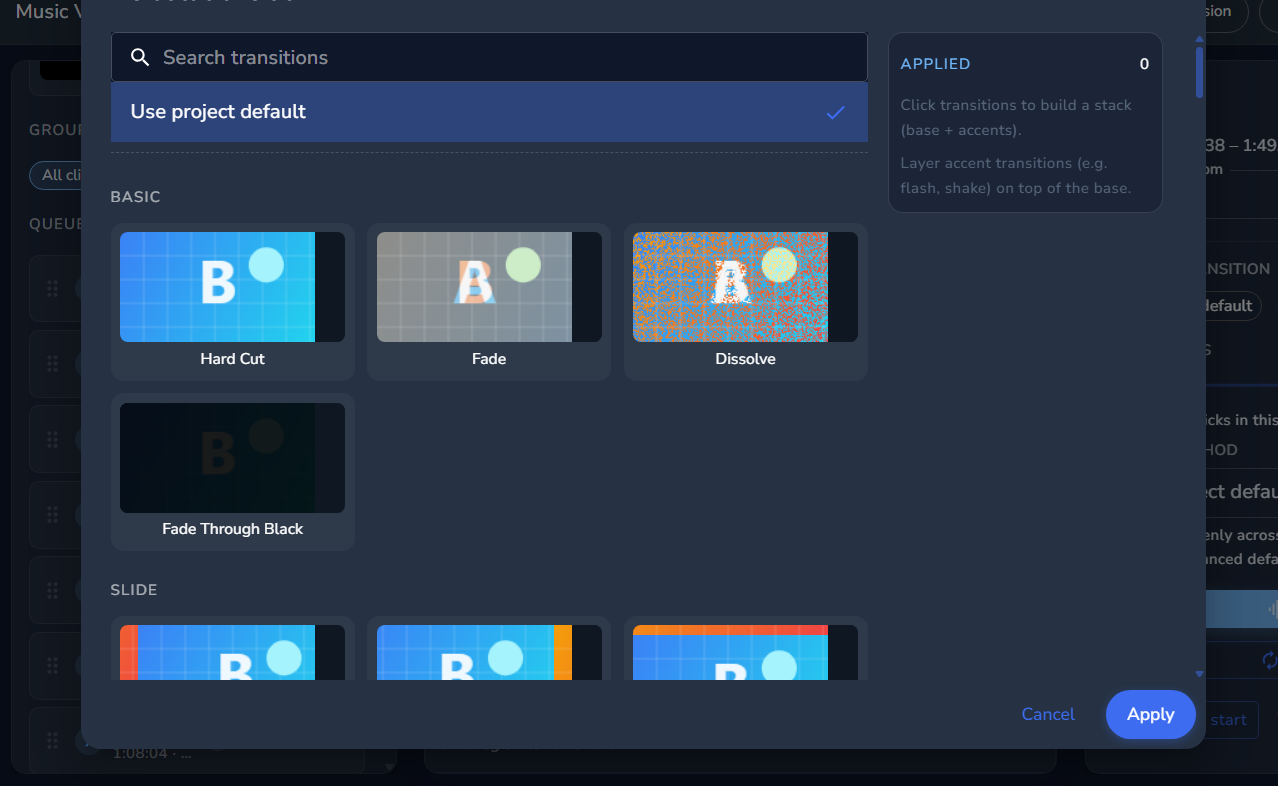The image size is (1278, 786).
Task: Click the drag handle of last queue item
Action: coord(53,741)
